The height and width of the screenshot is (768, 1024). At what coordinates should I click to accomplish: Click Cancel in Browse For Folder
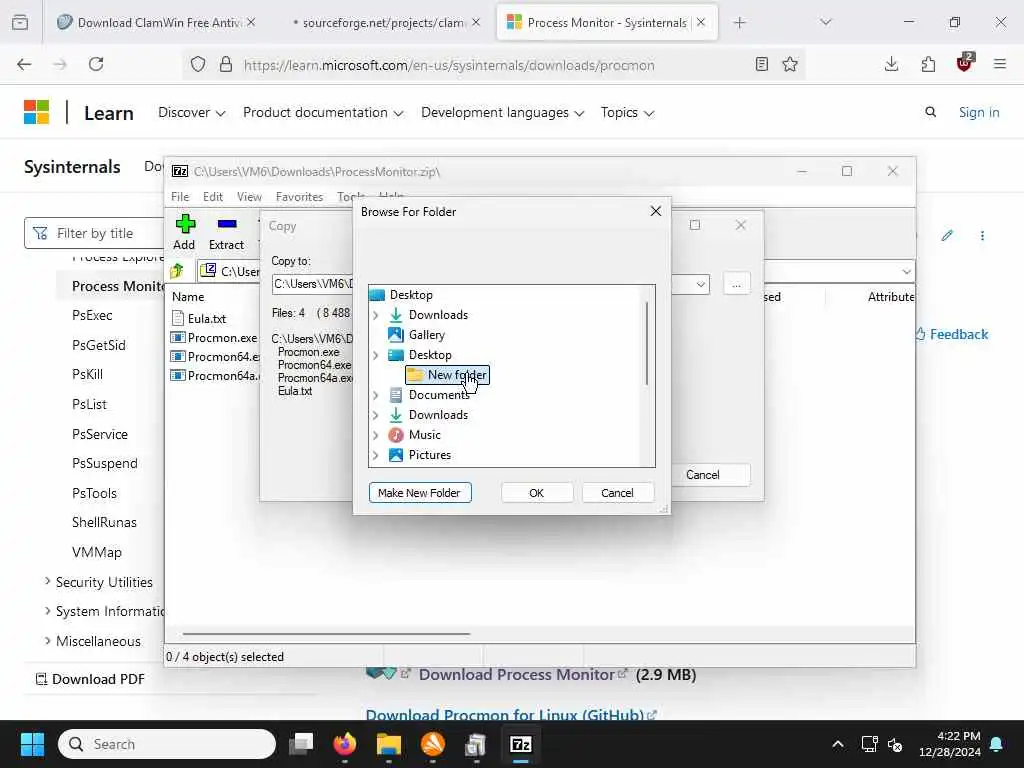pyautogui.click(x=617, y=493)
